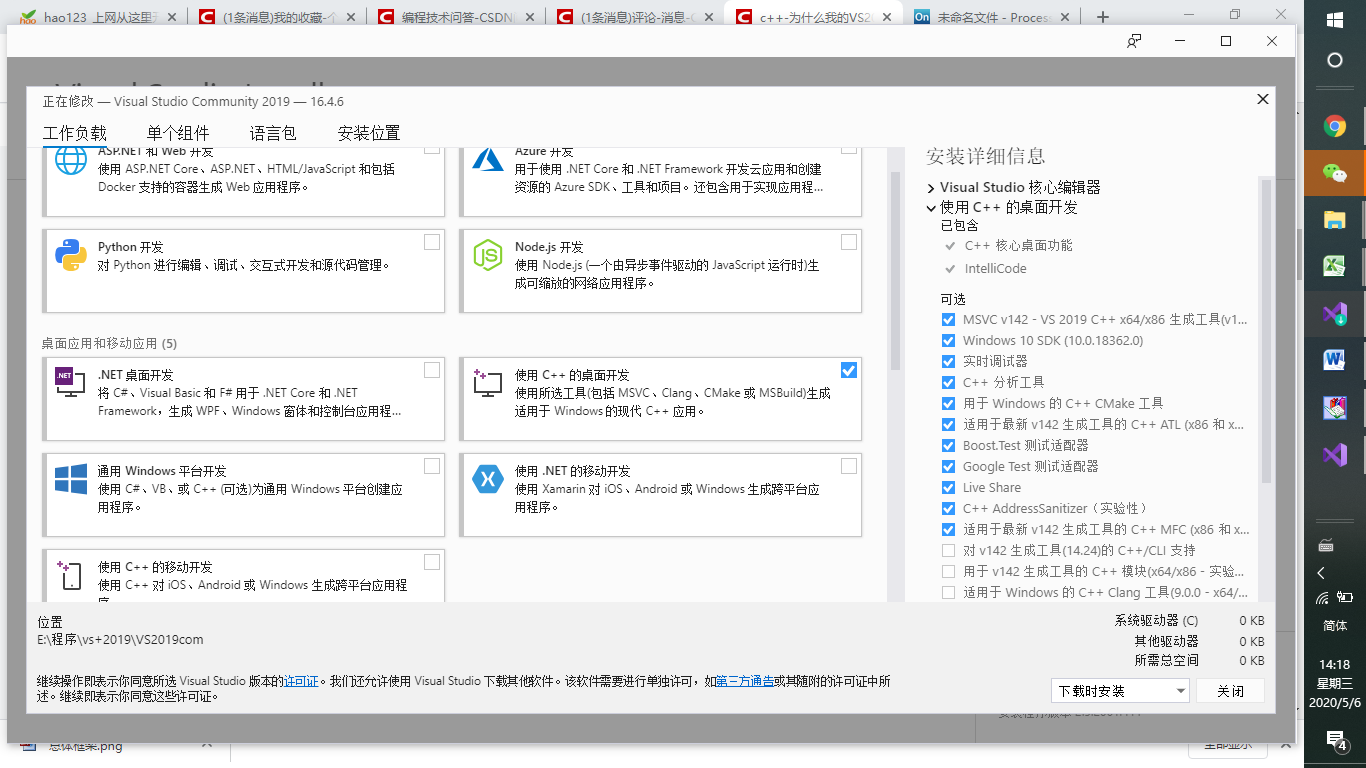This screenshot has width=1366, height=768.
Task: Open the Visual Studio taskbar icon
Action: 1334,455
